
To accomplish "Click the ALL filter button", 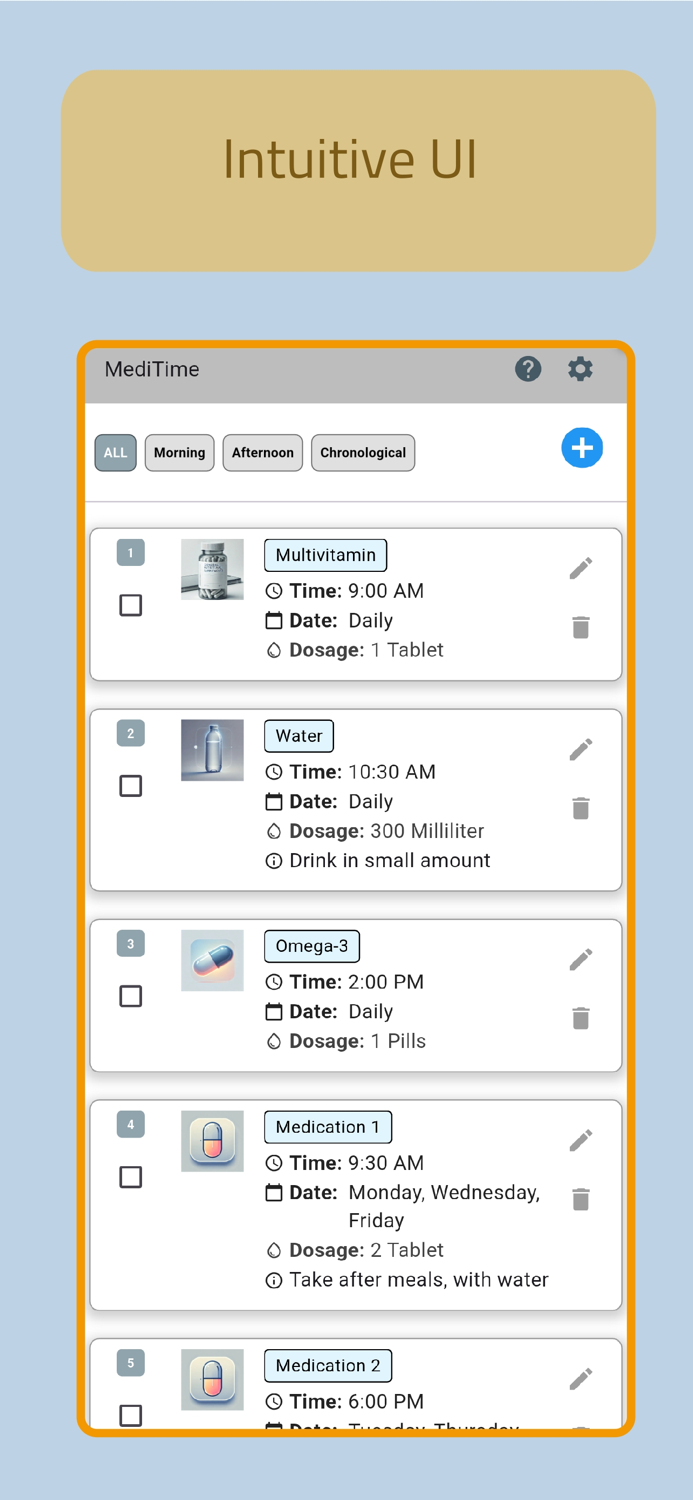I will 115,452.
